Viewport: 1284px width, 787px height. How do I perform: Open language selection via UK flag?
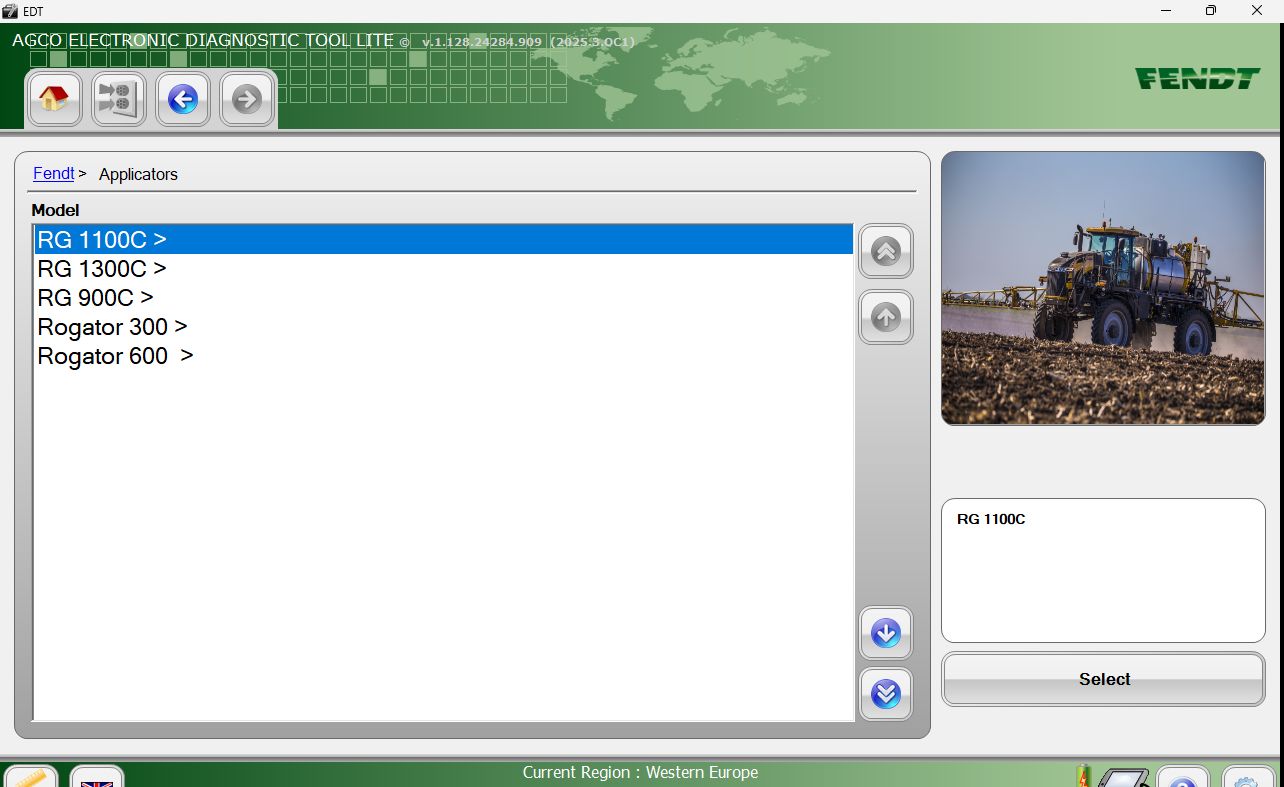pos(97,777)
